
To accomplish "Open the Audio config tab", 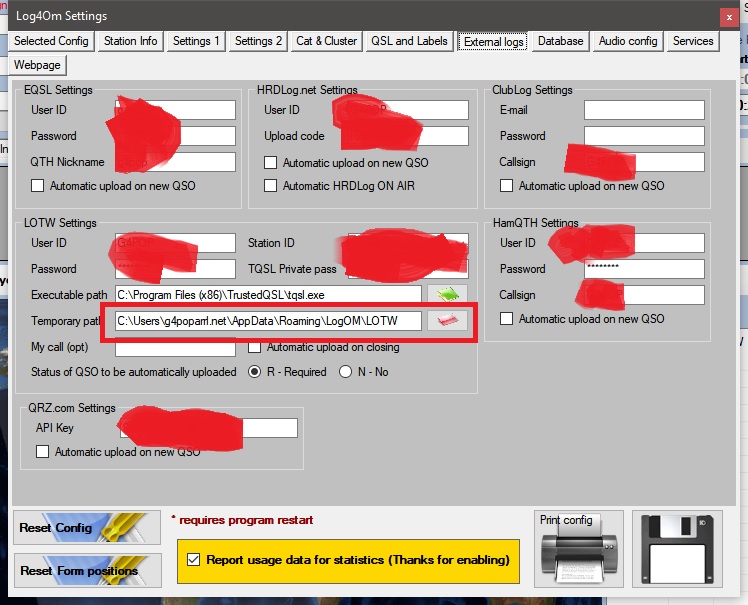I will (x=628, y=41).
